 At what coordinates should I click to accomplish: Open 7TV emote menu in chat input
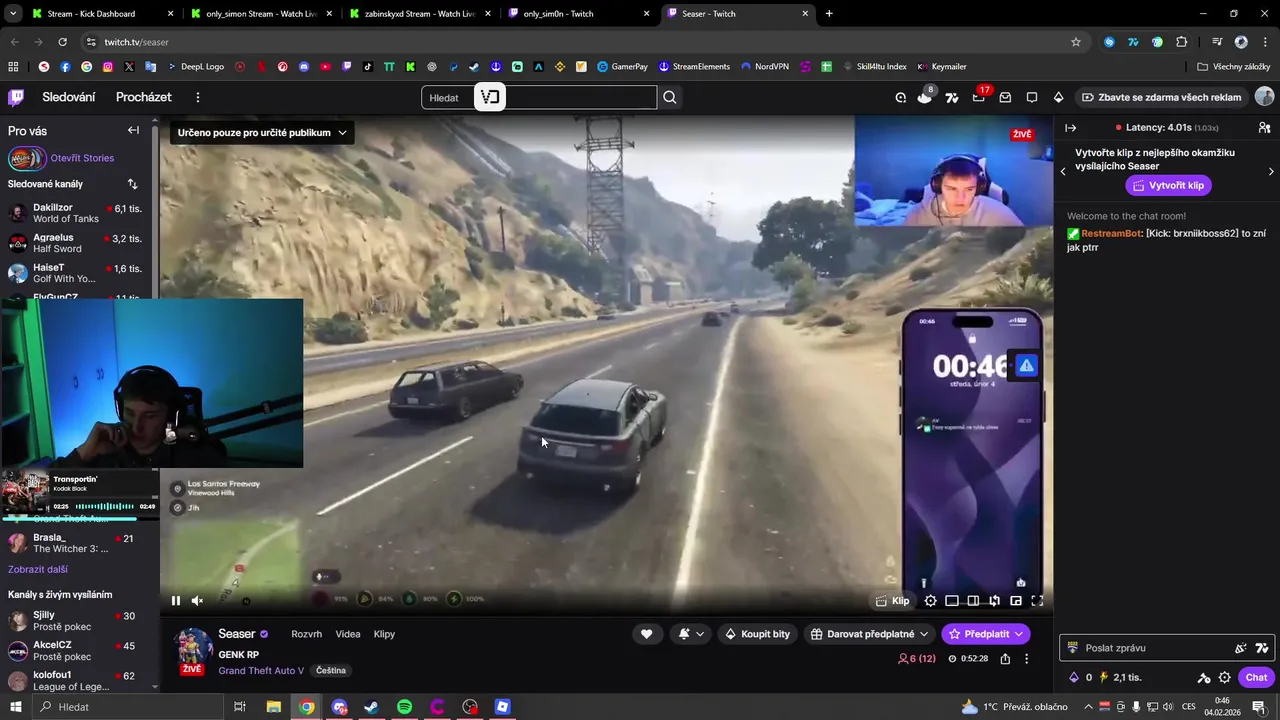click(1262, 648)
